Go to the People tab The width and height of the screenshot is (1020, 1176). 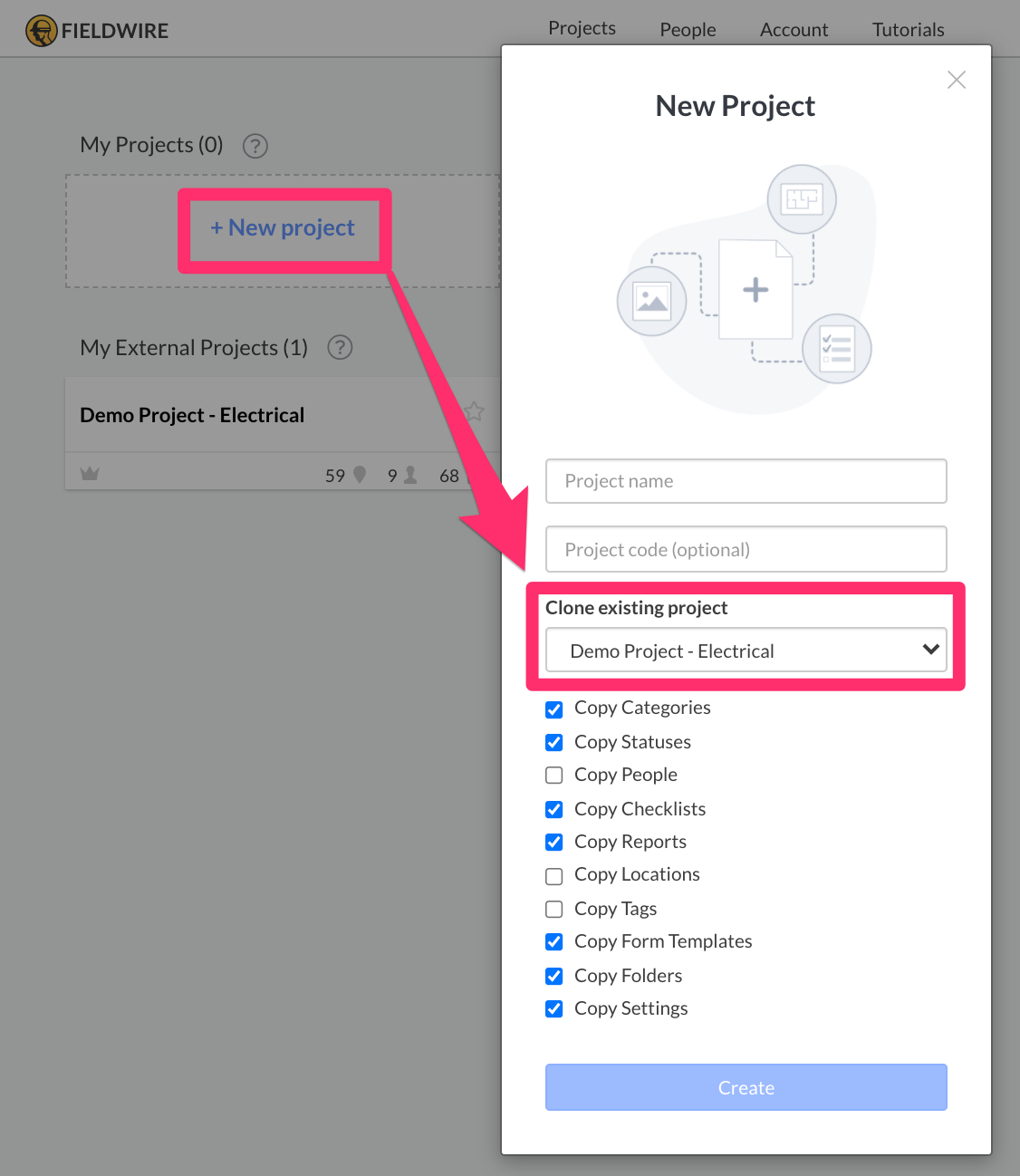click(688, 30)
